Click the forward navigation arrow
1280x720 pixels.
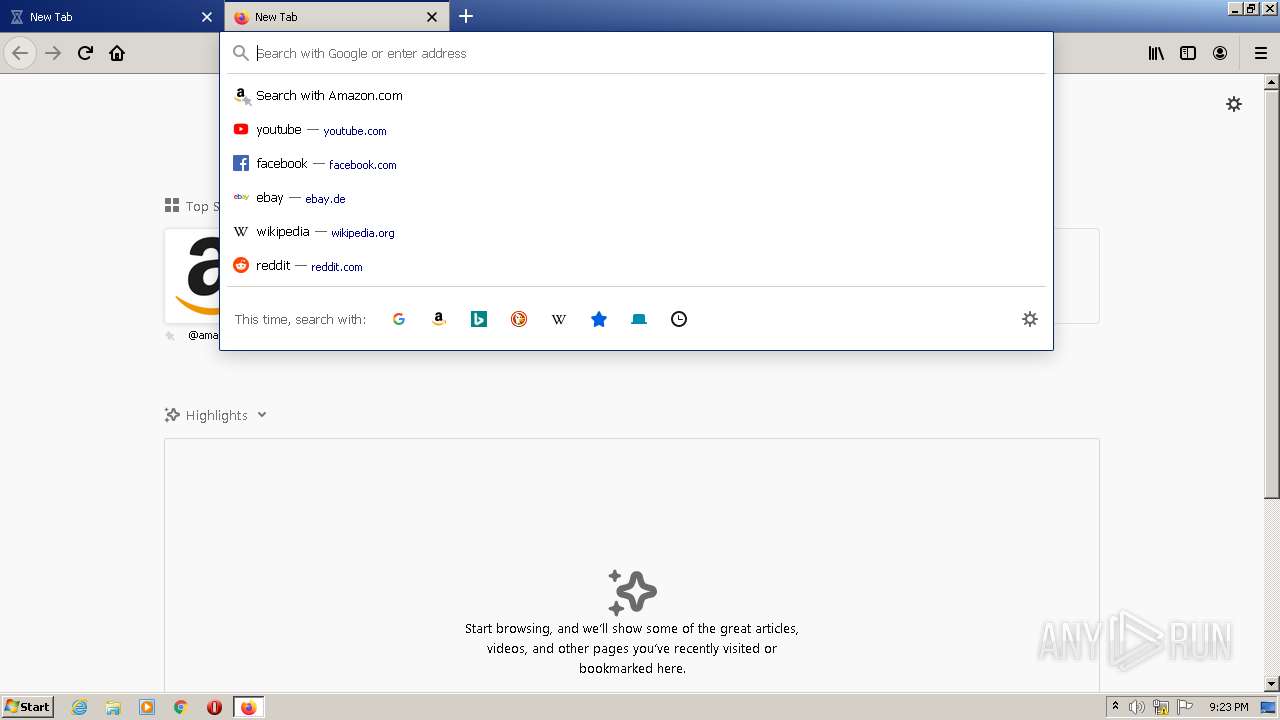pos(53,53)
